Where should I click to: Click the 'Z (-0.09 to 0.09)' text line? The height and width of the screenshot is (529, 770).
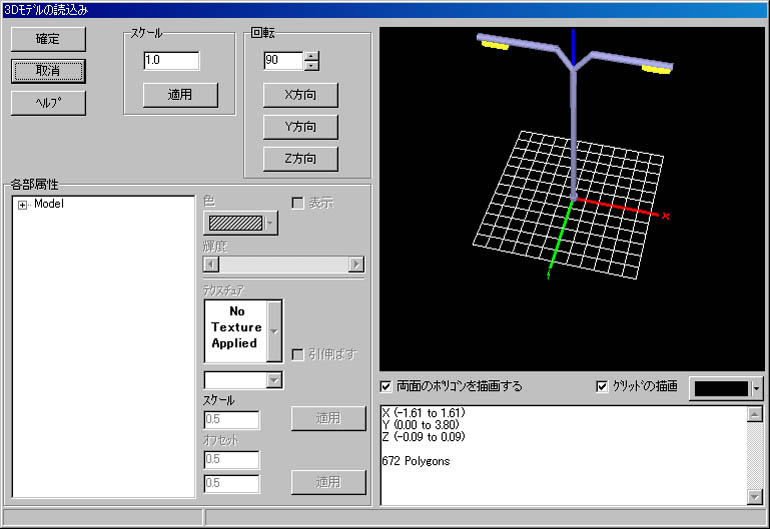[x=423, y=437]
